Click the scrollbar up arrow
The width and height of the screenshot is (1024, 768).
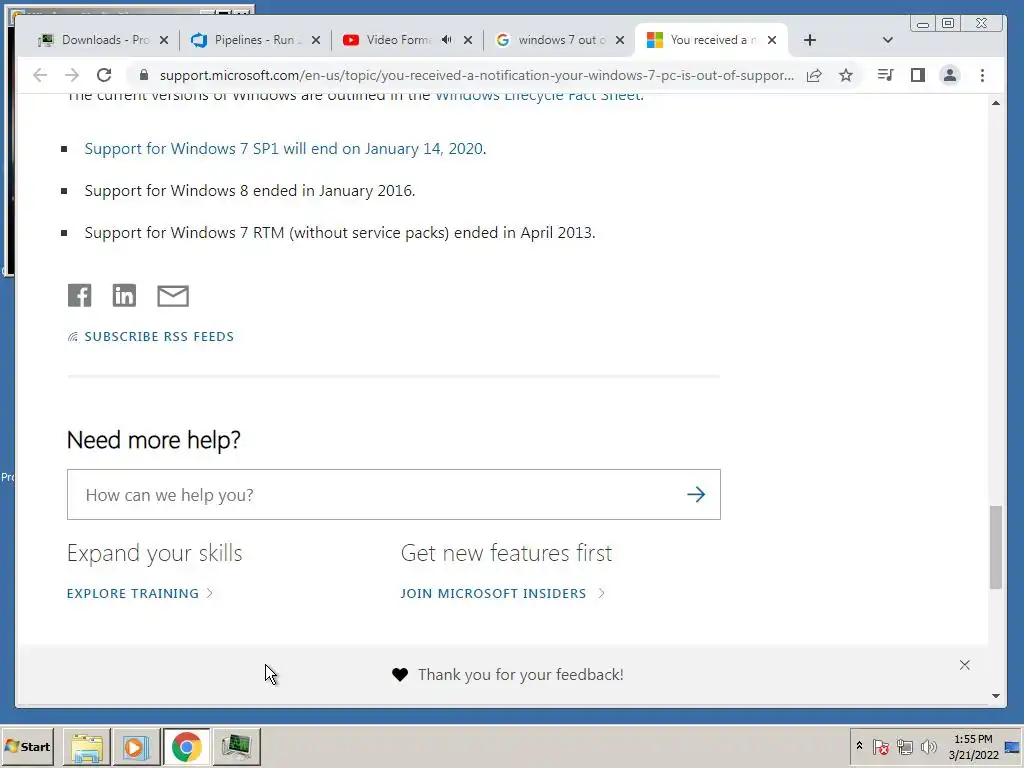pos(995,103)
